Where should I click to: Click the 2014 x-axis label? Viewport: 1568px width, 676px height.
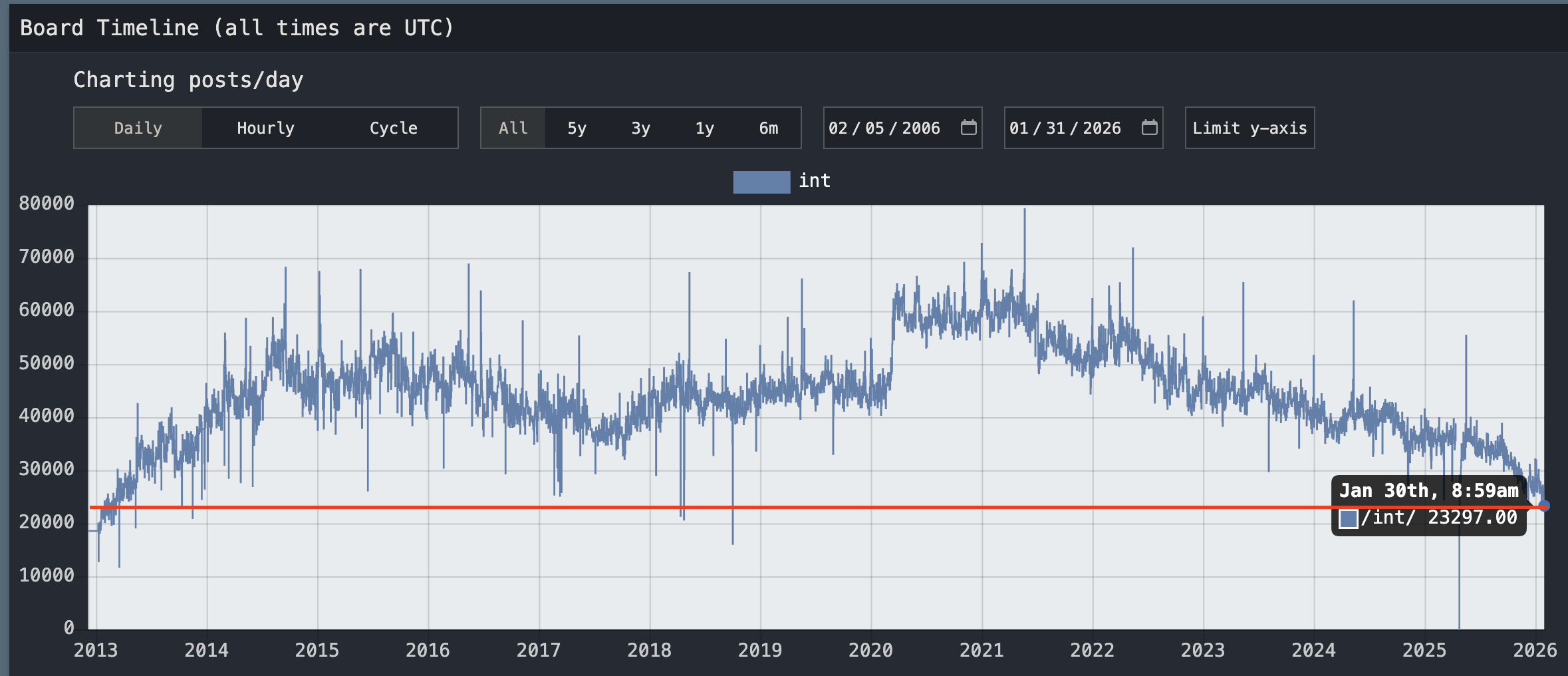(206, 650)
